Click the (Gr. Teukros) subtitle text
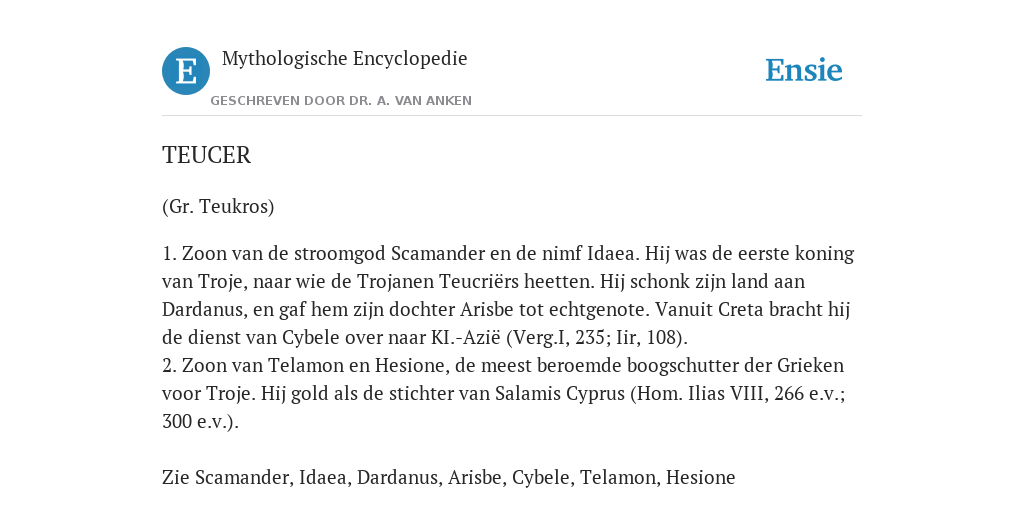 [218, 206]
